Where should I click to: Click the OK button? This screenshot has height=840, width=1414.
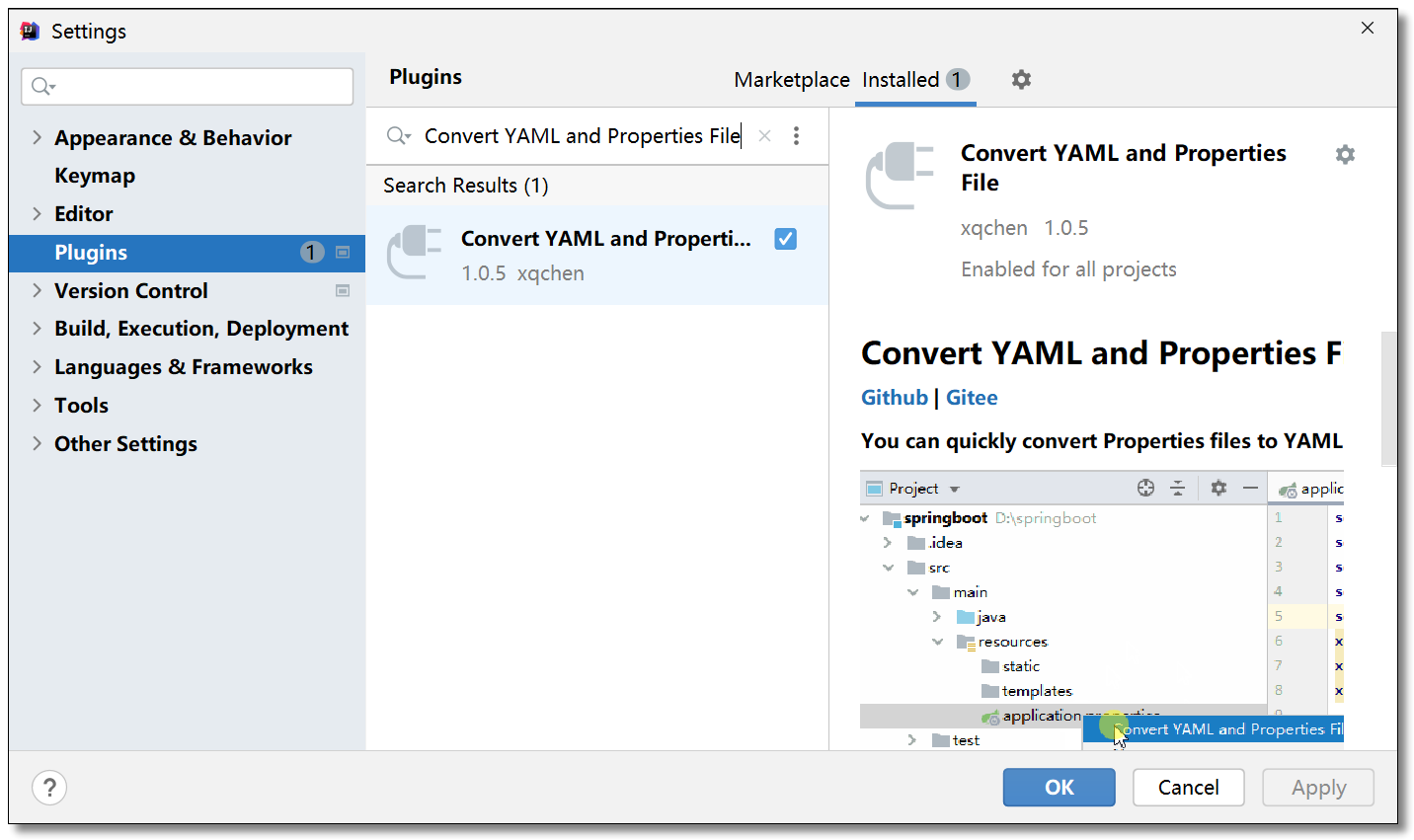(x=1059, y=787)
